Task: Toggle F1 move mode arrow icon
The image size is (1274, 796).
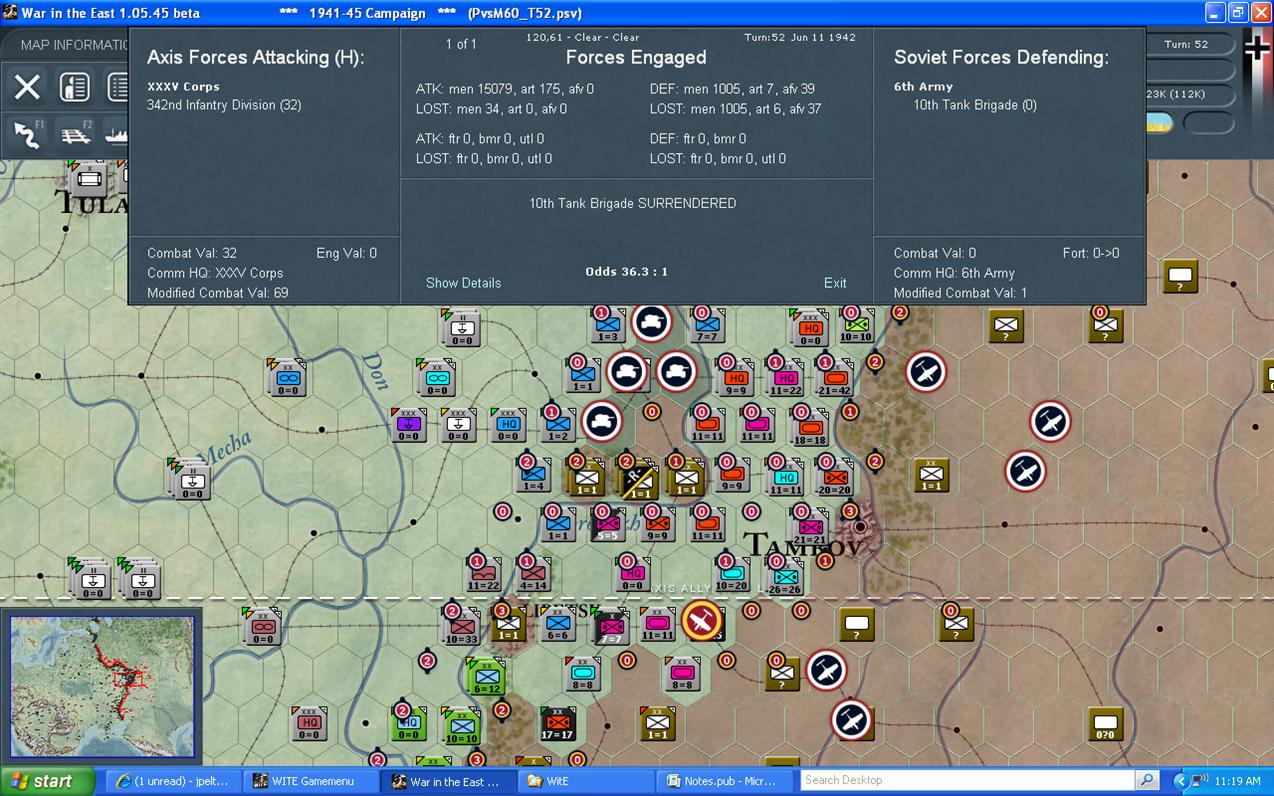Action: click(27, 135)
